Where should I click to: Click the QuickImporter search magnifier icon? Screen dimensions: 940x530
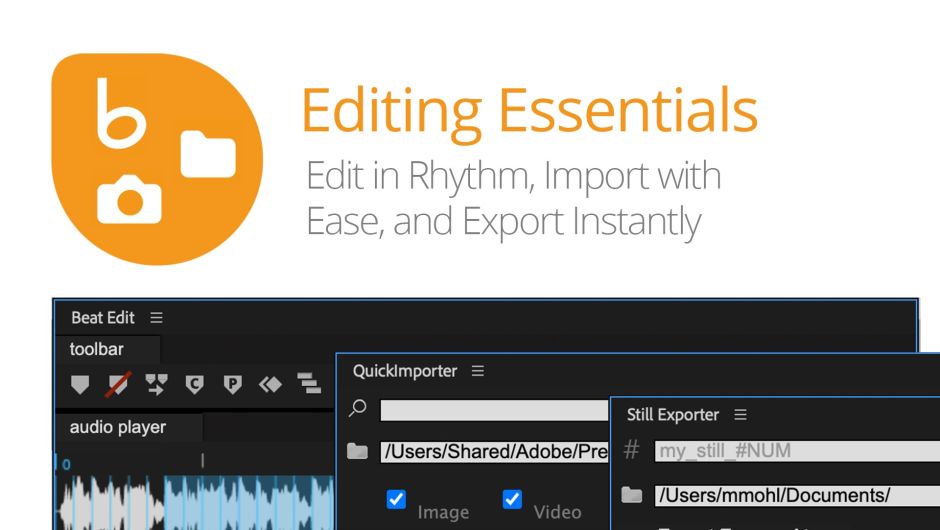click(x=358, y=409)
